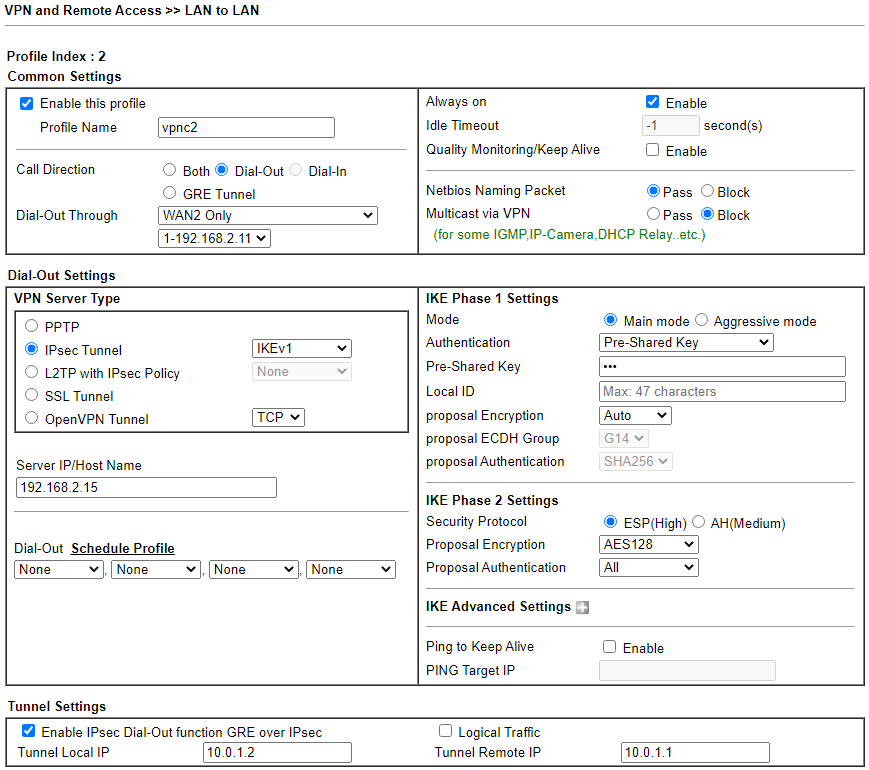Open the IKEv1 version dropdown
869x770 pixels.
[302, 349]
